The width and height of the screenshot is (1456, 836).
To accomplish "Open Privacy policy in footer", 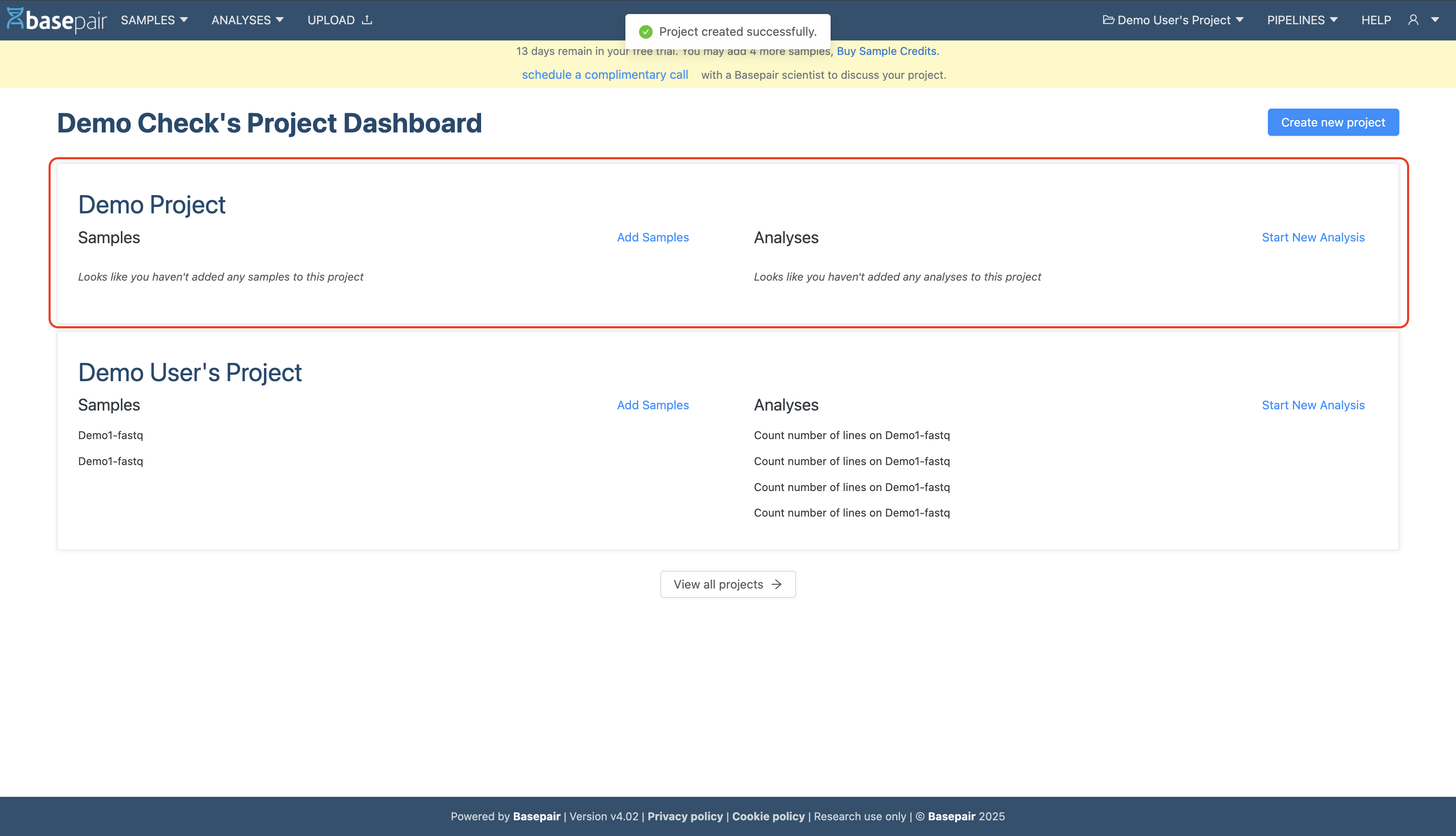I will point(685,816).
